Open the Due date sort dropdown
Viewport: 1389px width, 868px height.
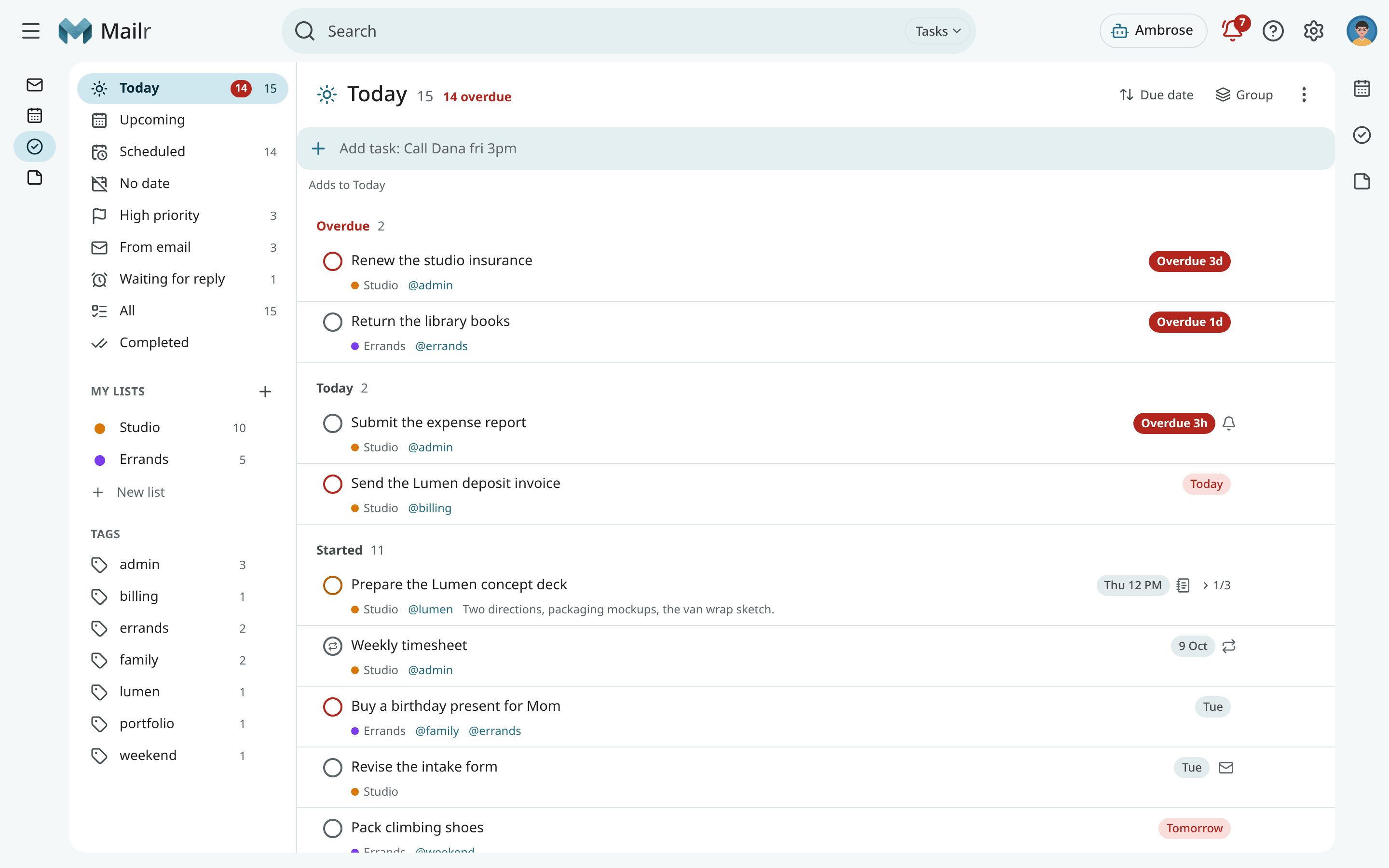tap(1156, 95)
